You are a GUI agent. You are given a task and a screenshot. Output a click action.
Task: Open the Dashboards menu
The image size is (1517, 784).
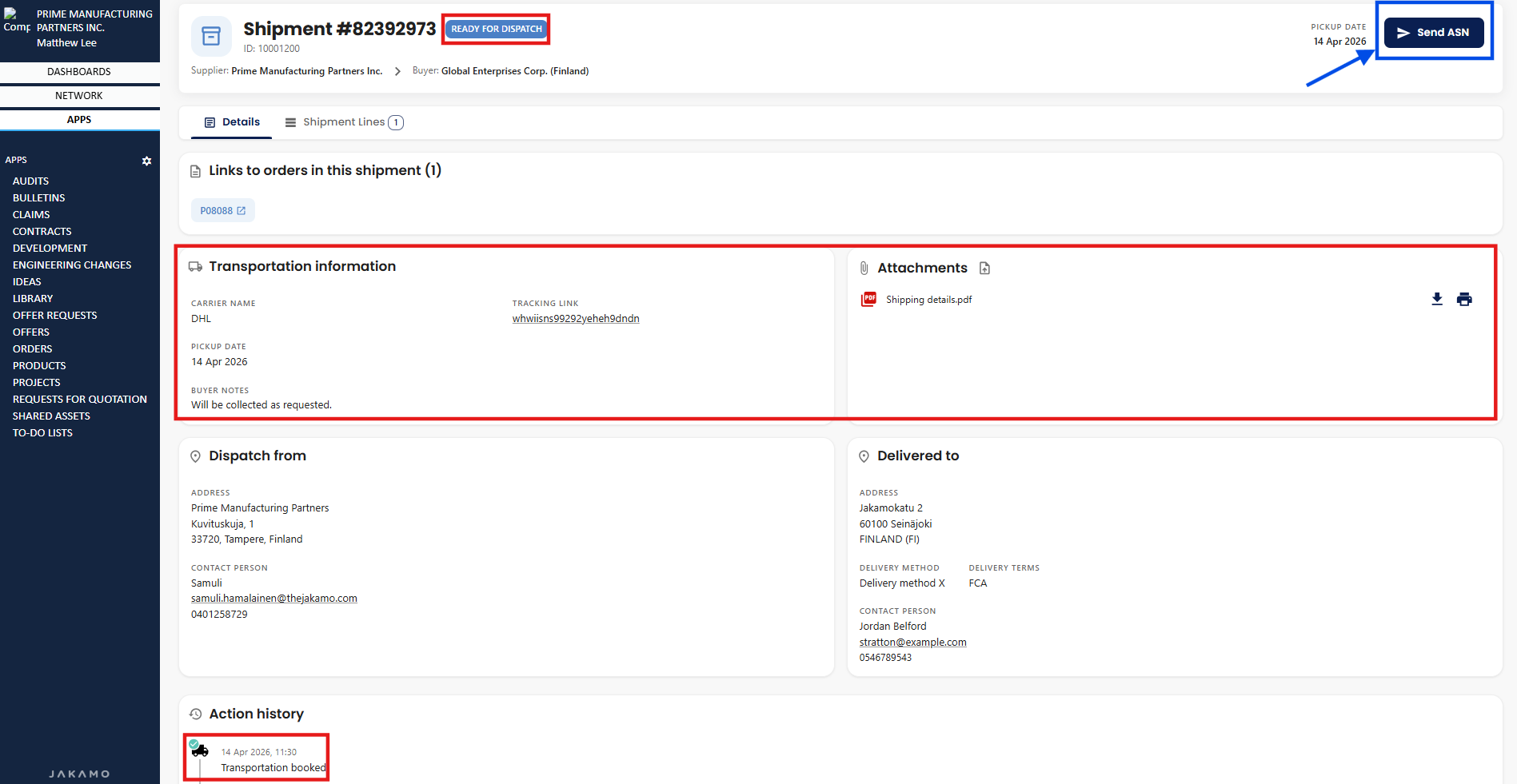tap(79, 72)
